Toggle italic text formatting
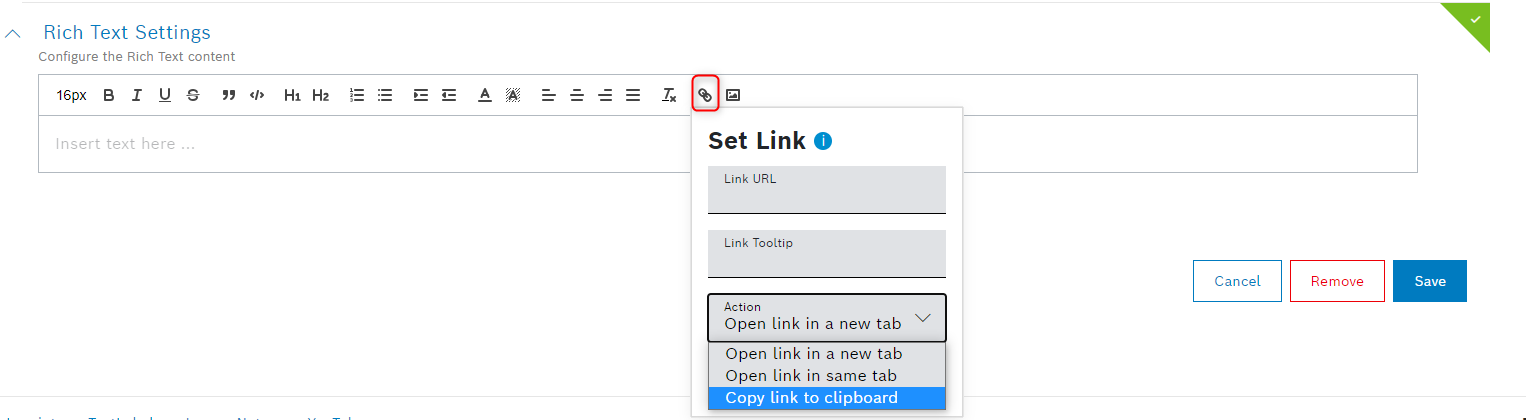This screenshot has width=1526, height=420. tap(137, 95)
